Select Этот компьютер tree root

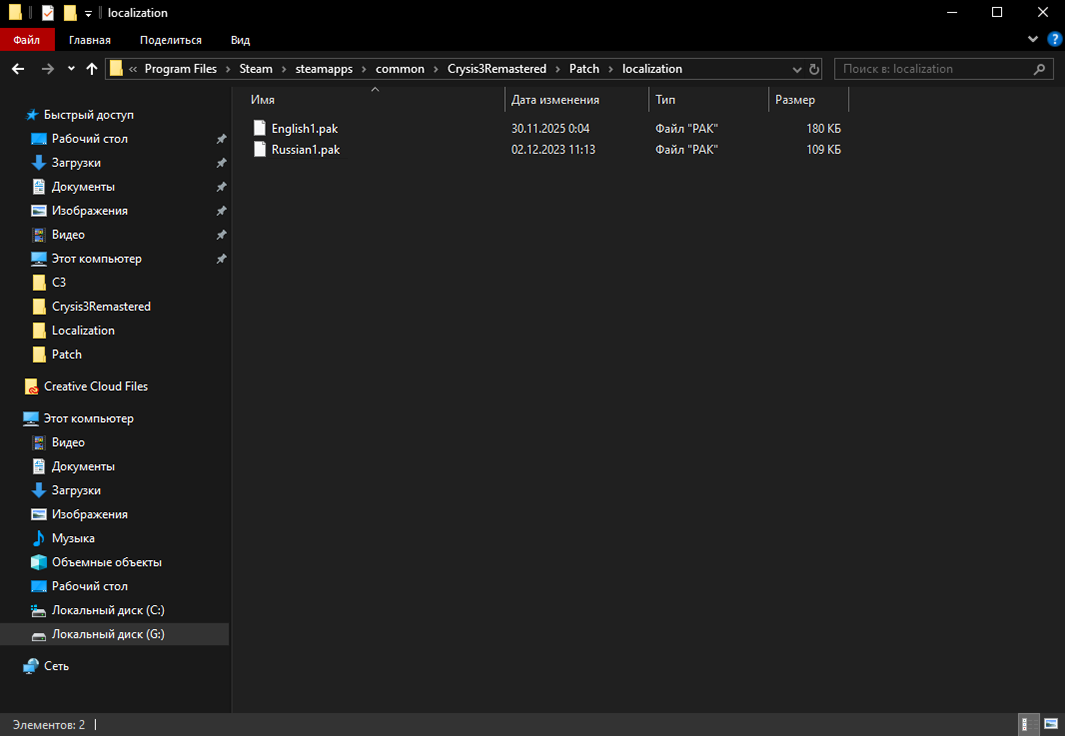coord(88,418)
